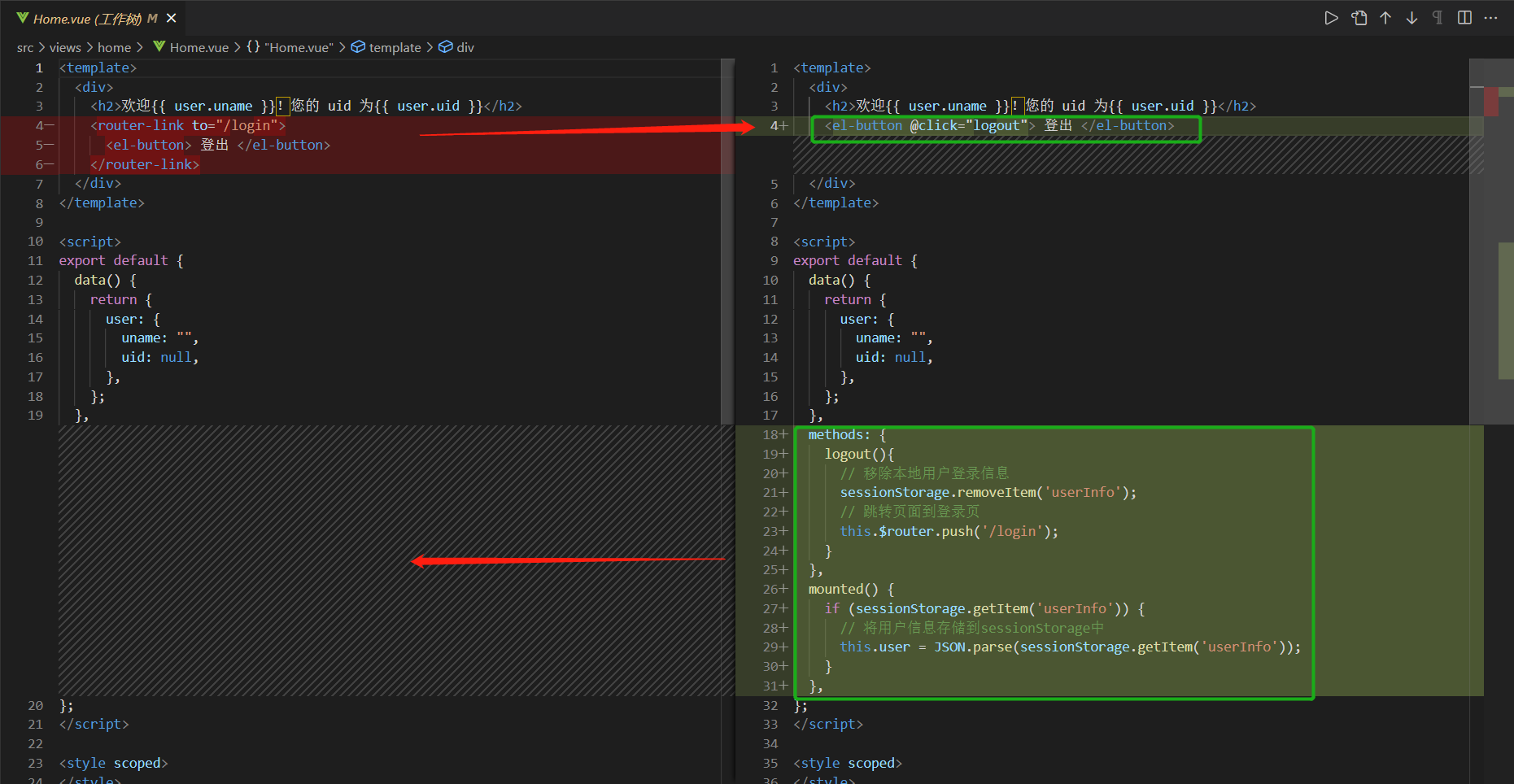Close the Home.vue working tree tab
Screen dimensions: 1514x784
pos(171,18)
